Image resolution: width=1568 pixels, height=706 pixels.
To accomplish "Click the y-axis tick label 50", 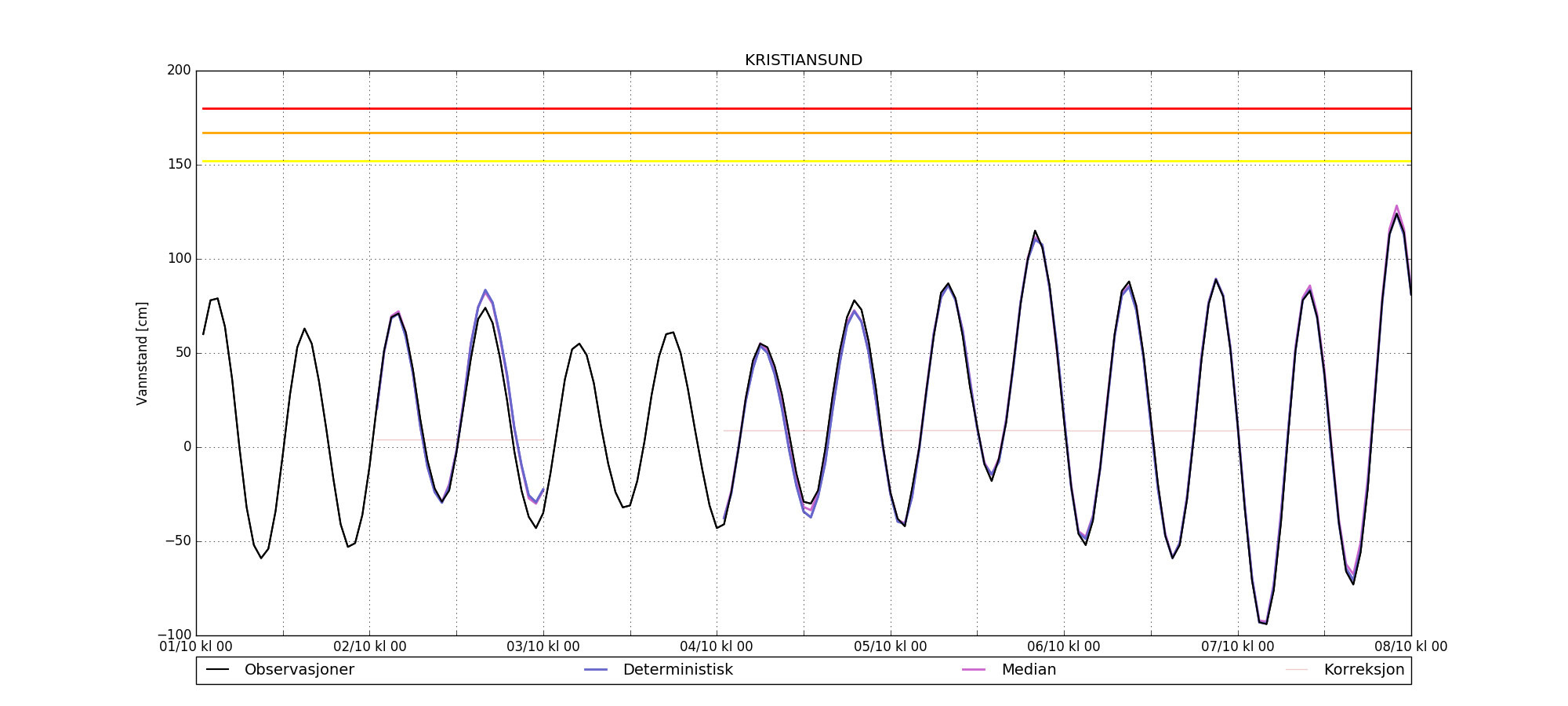I will [x=183, y=353].
